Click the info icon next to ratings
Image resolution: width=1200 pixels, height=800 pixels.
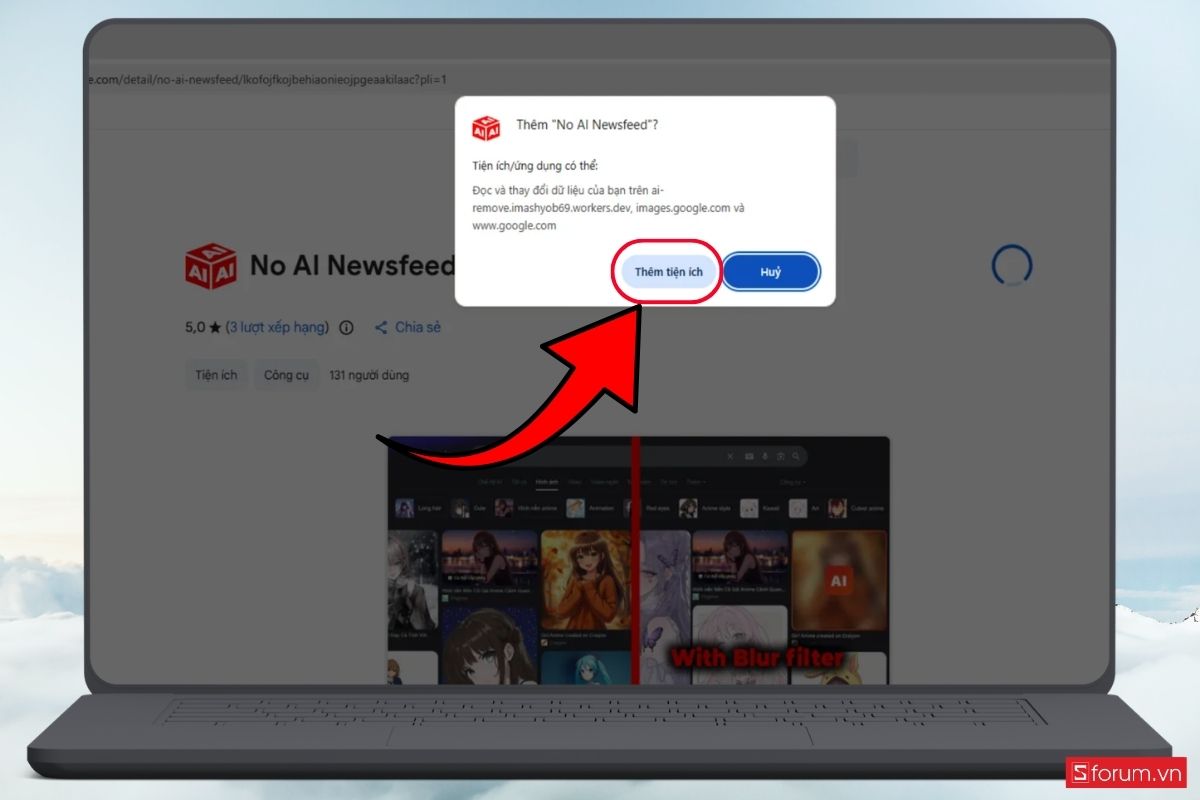(346, 327)
